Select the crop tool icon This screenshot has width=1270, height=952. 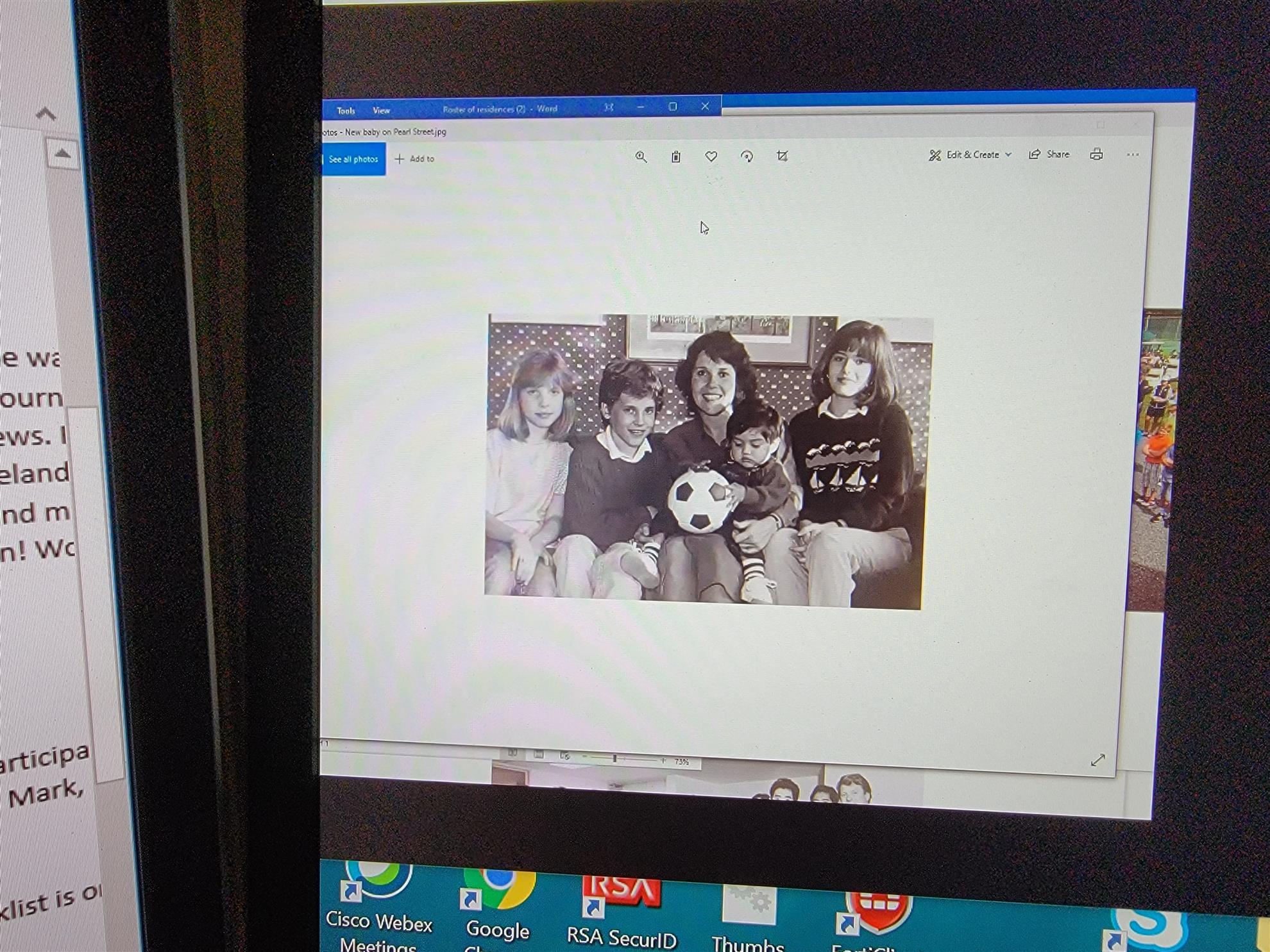click(x=782, y=156)
